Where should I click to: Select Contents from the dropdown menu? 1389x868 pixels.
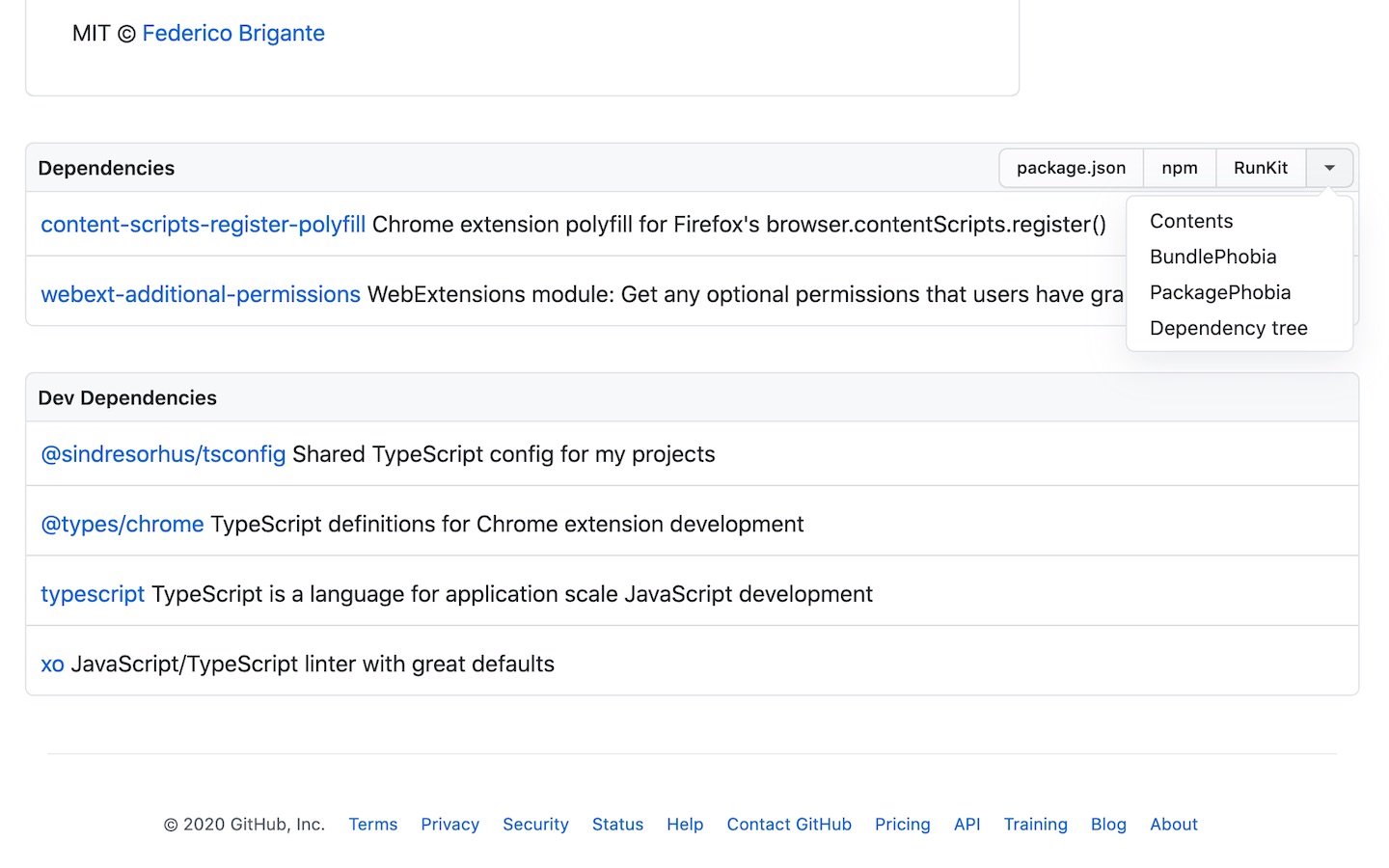tap(1191, 221)
